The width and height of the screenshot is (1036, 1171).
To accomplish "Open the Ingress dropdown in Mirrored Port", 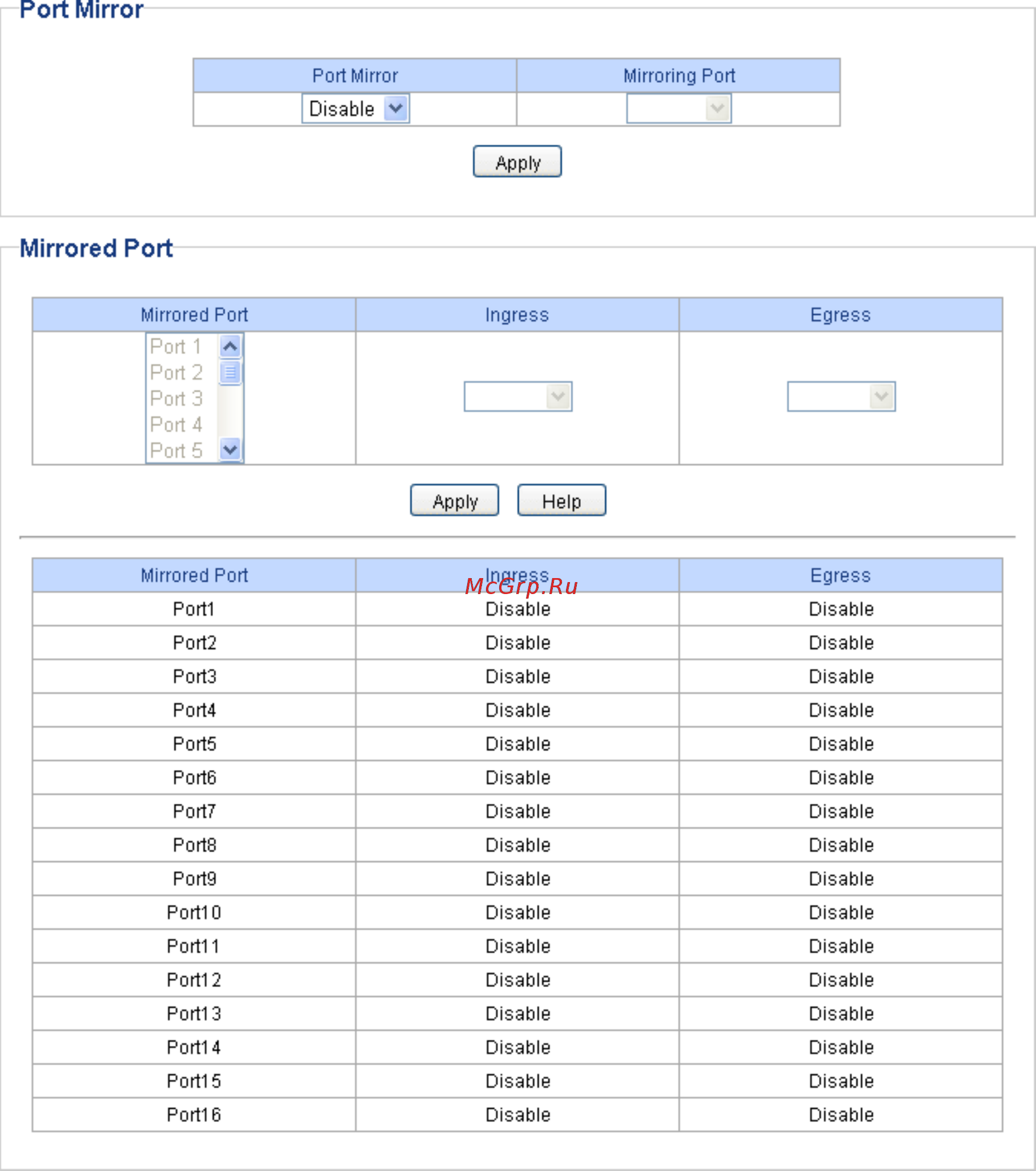I will pyautogui.click(x=517, y=396).
